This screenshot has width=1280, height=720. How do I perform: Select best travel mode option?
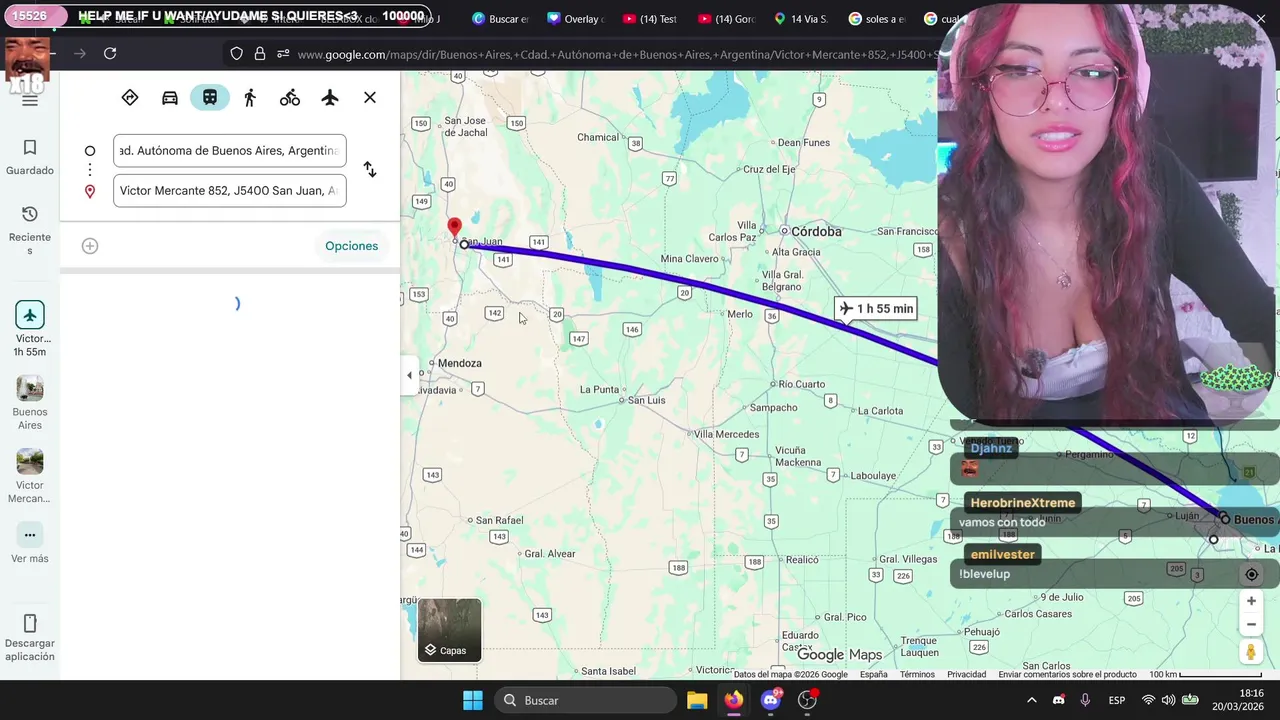coord(130,97)
